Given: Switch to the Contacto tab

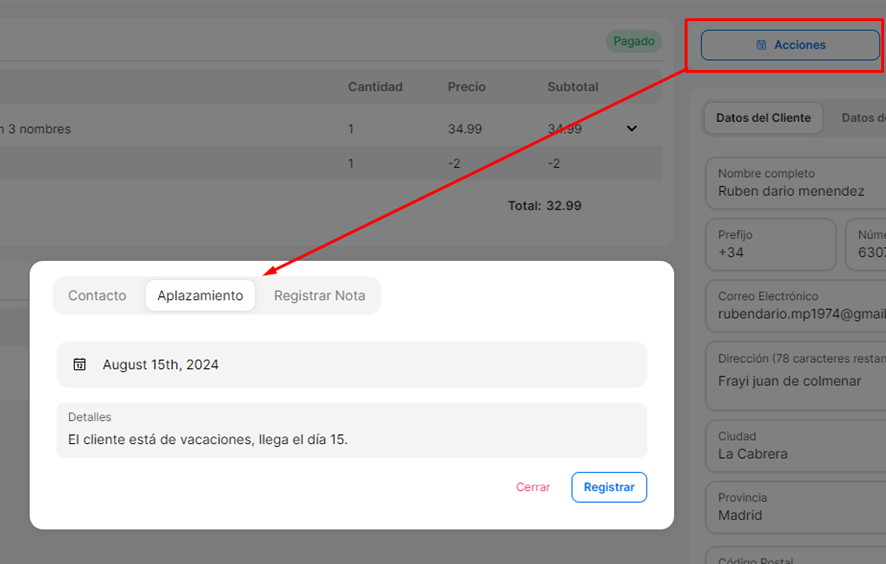Looking at the screenshot, I should (97, 296).
